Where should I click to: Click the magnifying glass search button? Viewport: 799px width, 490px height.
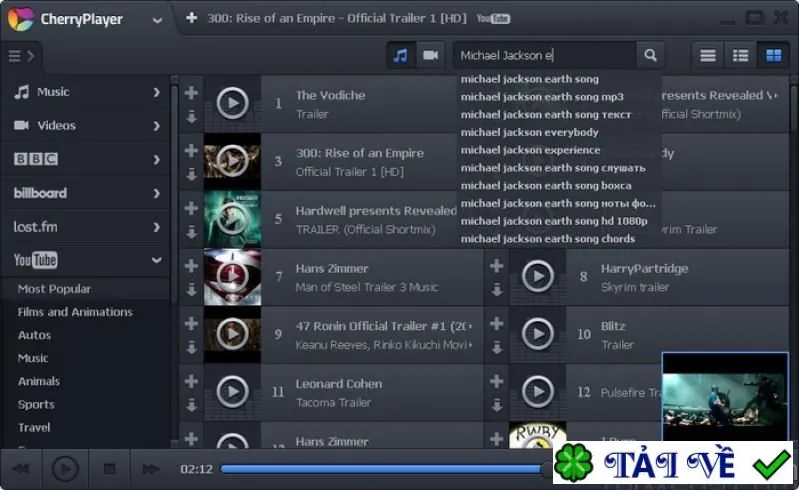tap(650, 55)
